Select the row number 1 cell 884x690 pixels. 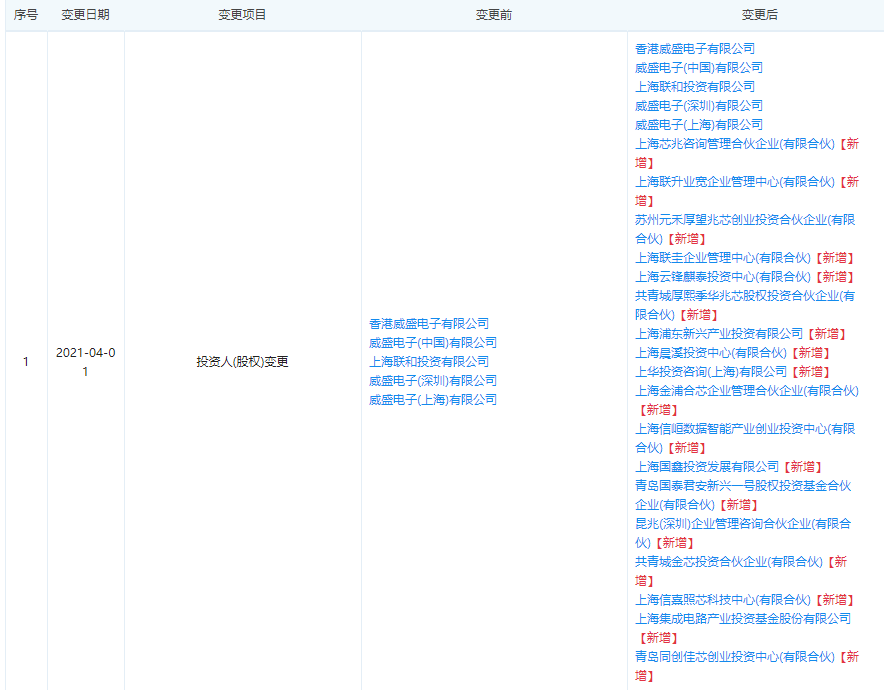(x=26, y=362)
